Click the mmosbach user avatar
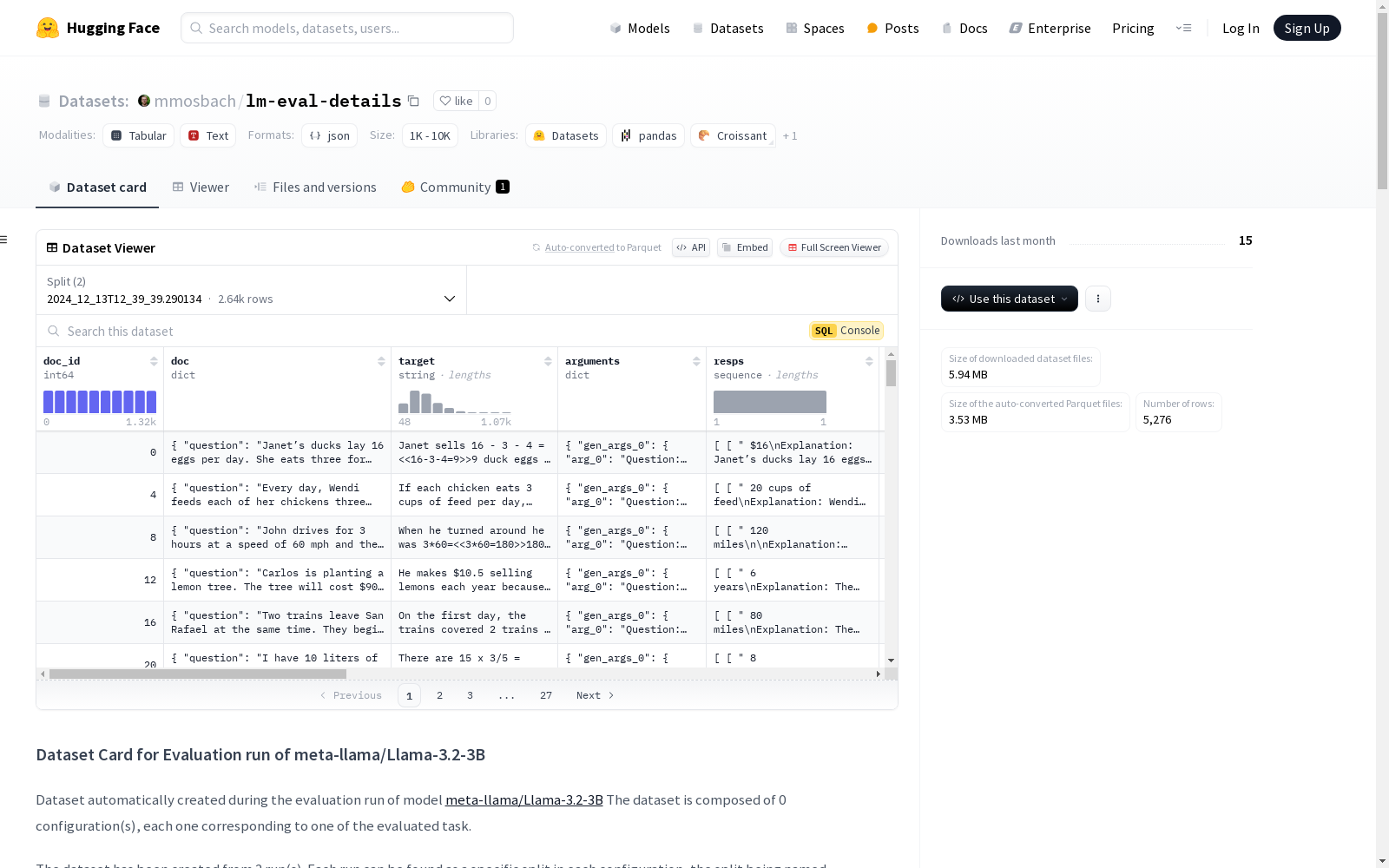 (x=144, y=101)
